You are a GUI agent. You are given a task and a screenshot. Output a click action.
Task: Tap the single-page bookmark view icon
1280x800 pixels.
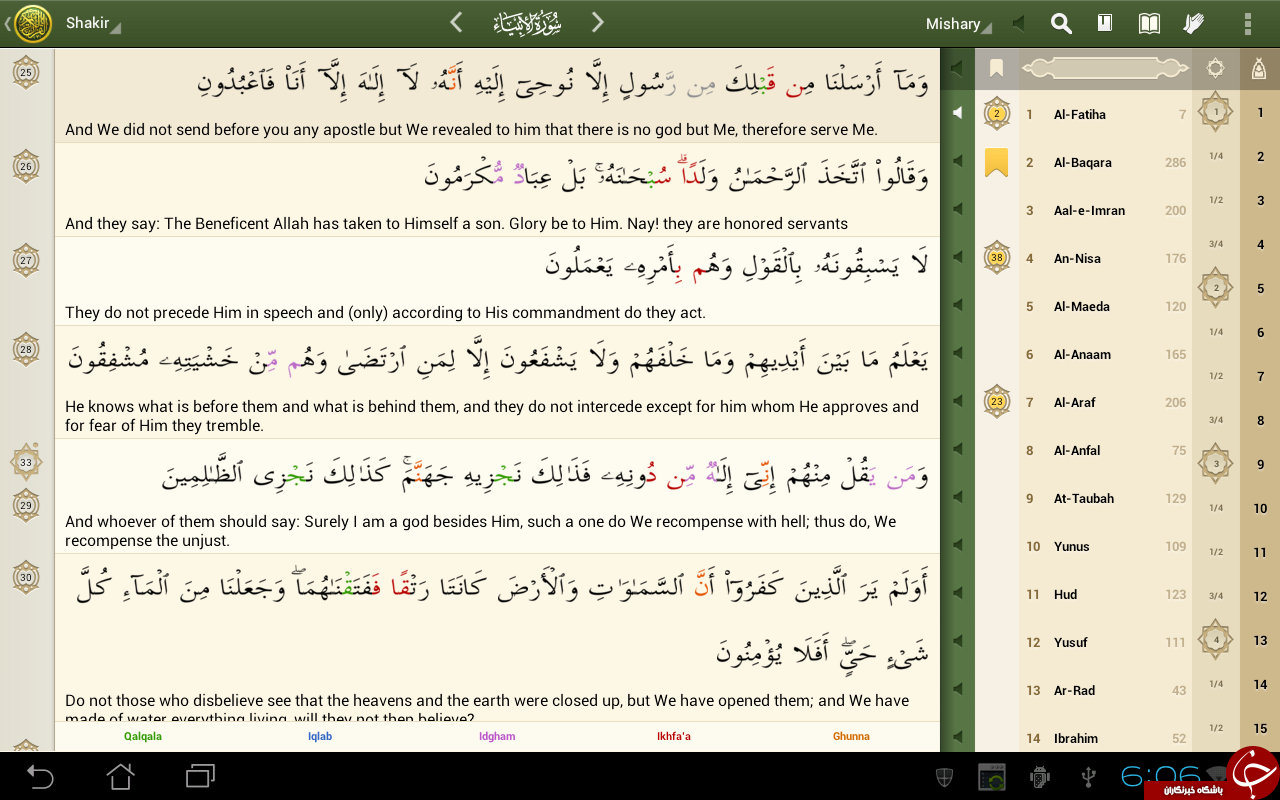pyautogui.click(x=1105, y=24)
